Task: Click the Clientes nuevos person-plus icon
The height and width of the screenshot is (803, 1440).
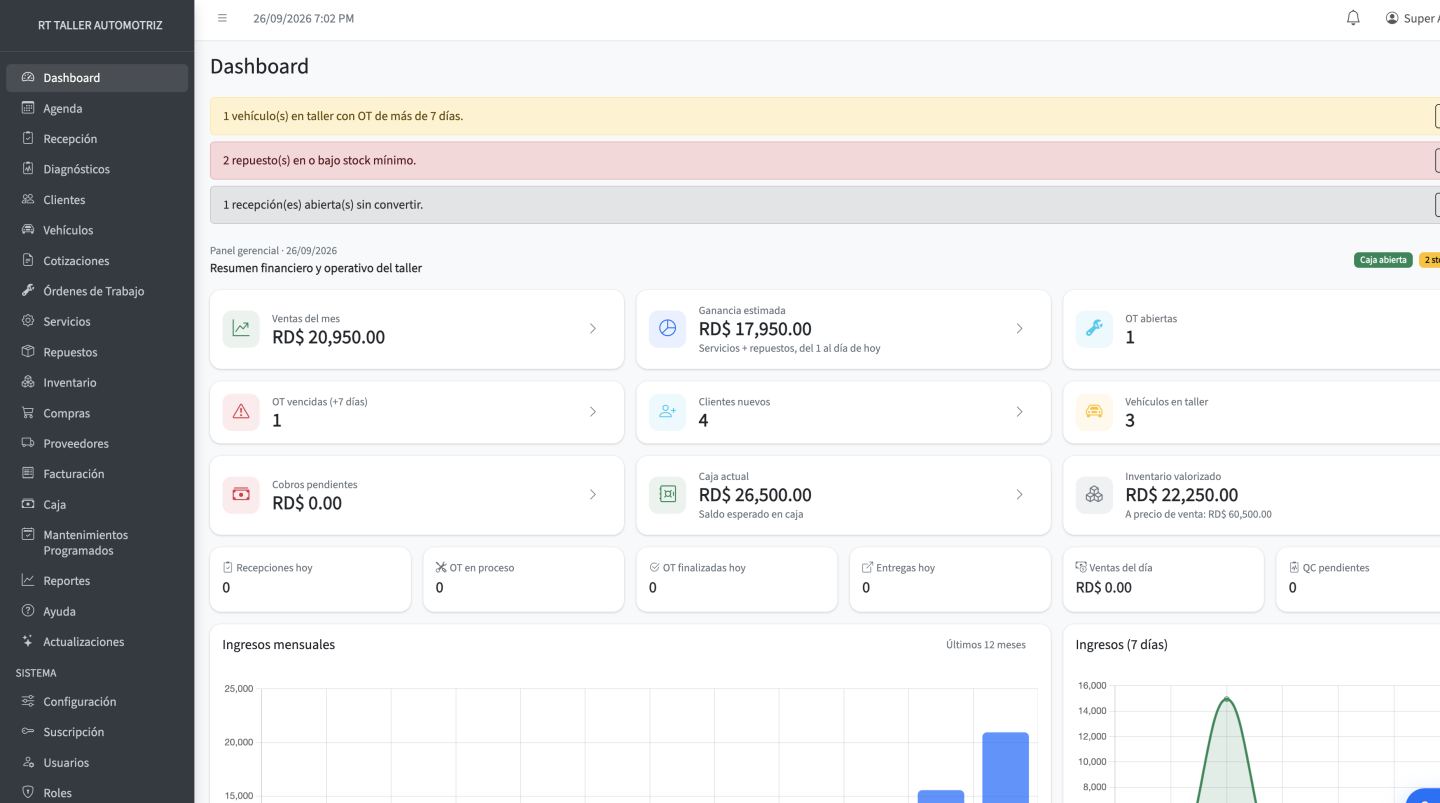Action: pyautogui.click(x=667, y=412)
